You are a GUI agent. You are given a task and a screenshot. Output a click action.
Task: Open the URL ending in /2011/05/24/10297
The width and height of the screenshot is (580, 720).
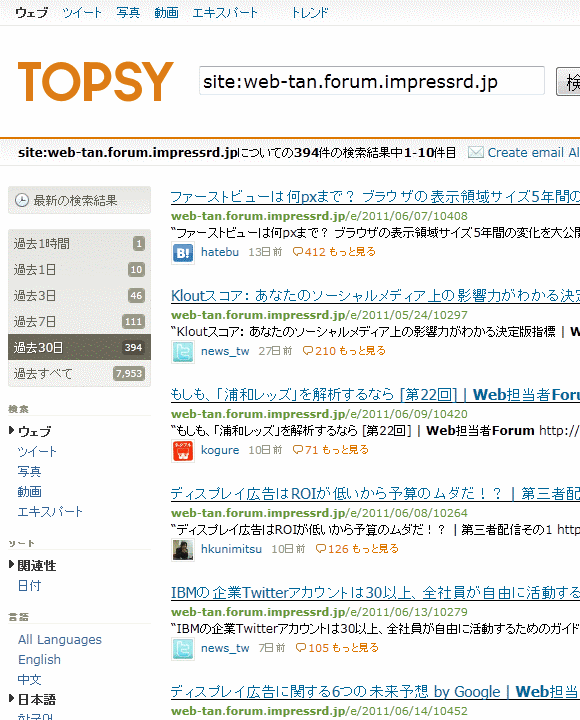tap(319, 315)
